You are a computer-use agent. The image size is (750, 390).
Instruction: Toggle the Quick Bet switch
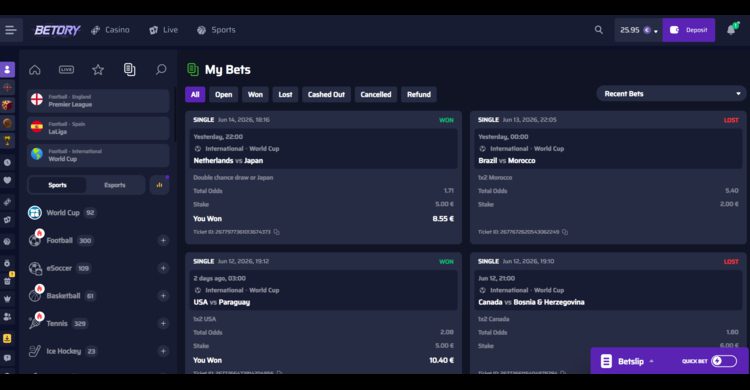pyautogui.click(x=724, y=361)
